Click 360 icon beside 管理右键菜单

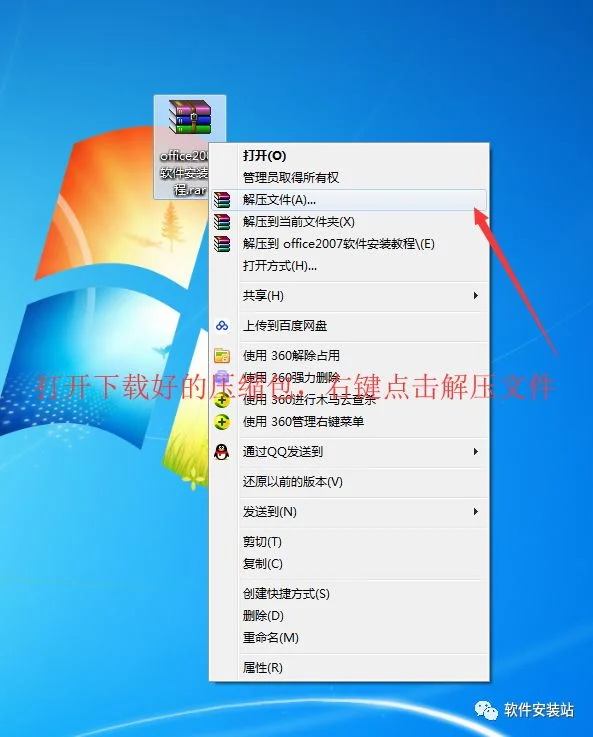click(222, 422)
